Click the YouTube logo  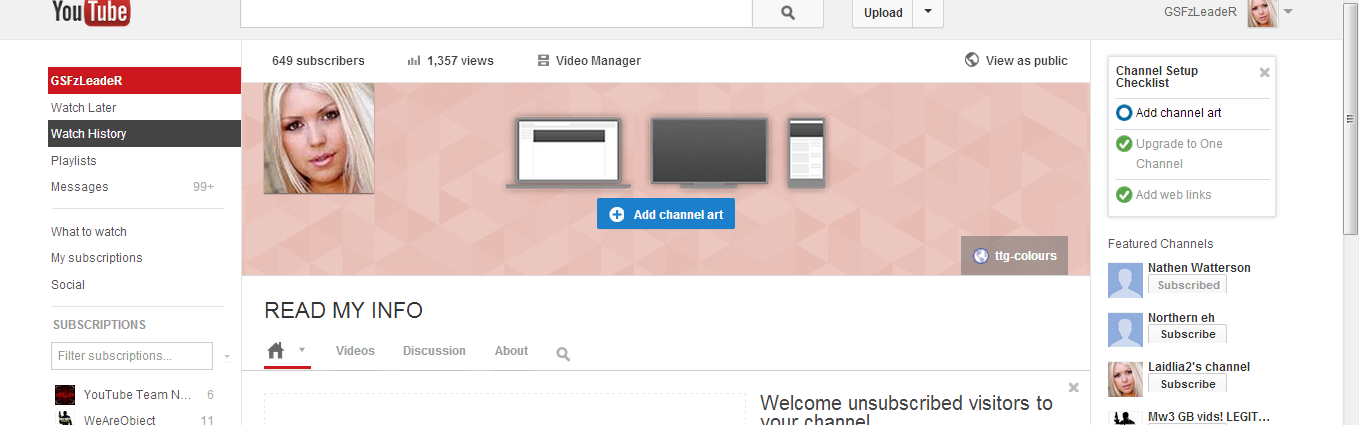pos(90,12)
